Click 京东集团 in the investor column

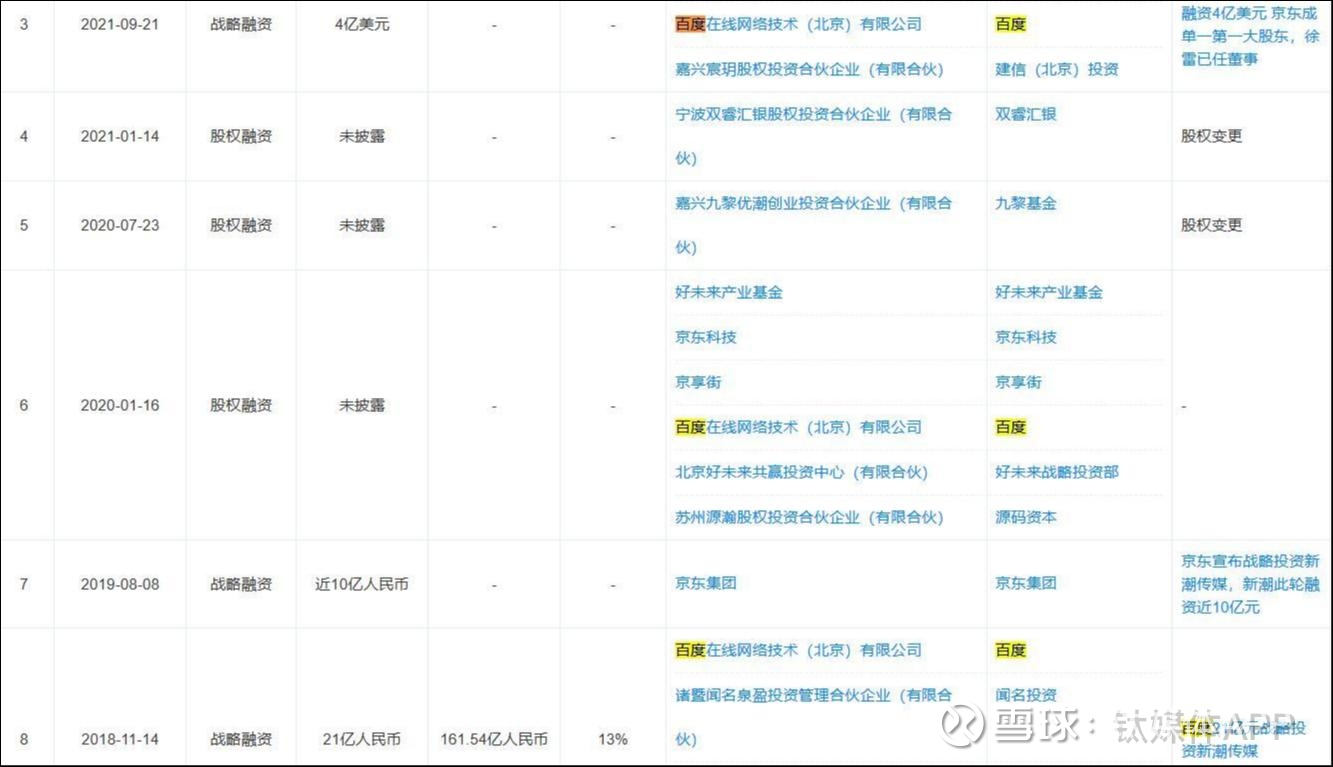(705, 583)
